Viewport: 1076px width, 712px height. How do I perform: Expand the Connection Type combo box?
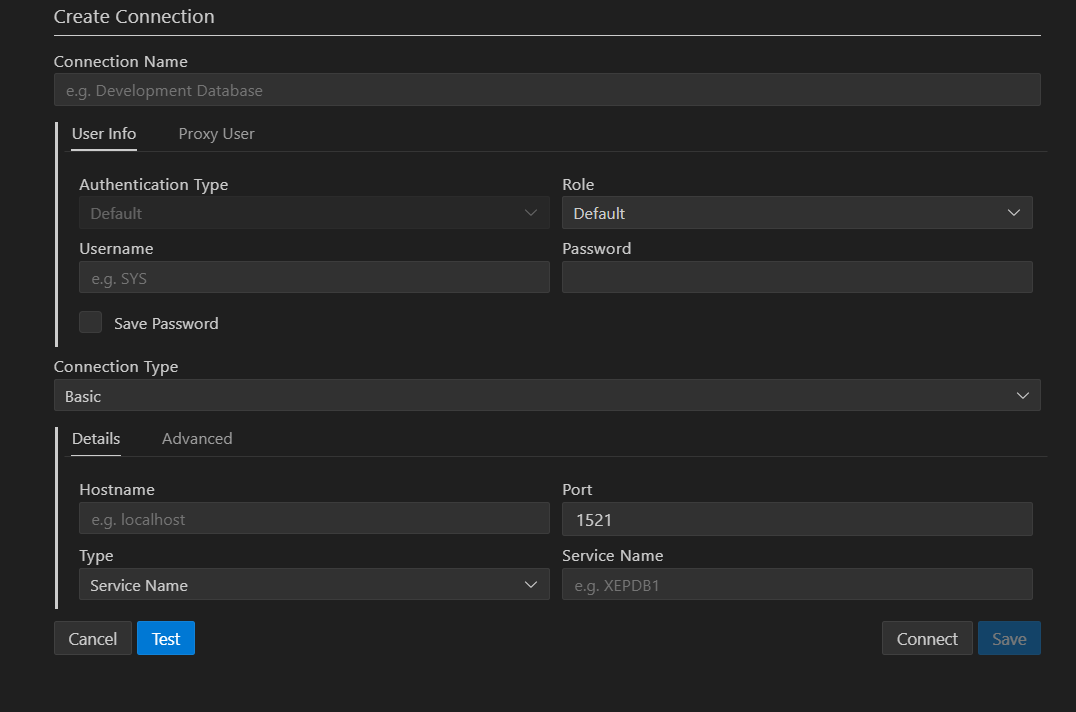[x=546, y=396]
